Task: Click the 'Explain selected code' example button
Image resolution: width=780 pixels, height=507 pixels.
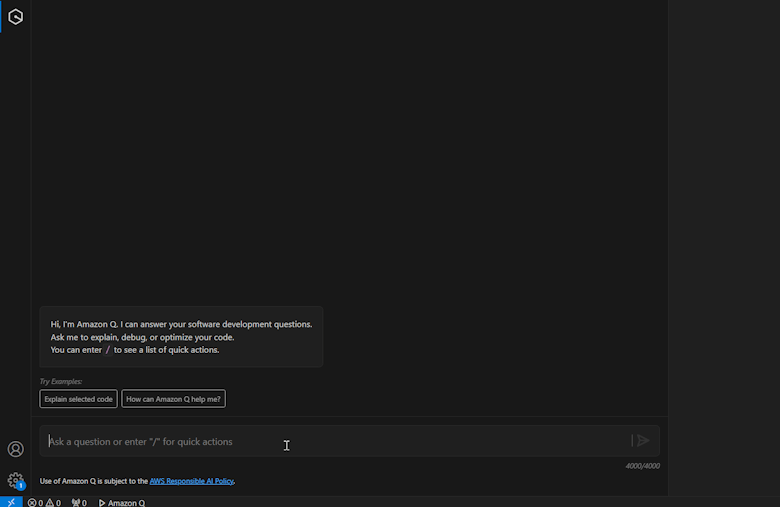Action: (x=78, y=399)
